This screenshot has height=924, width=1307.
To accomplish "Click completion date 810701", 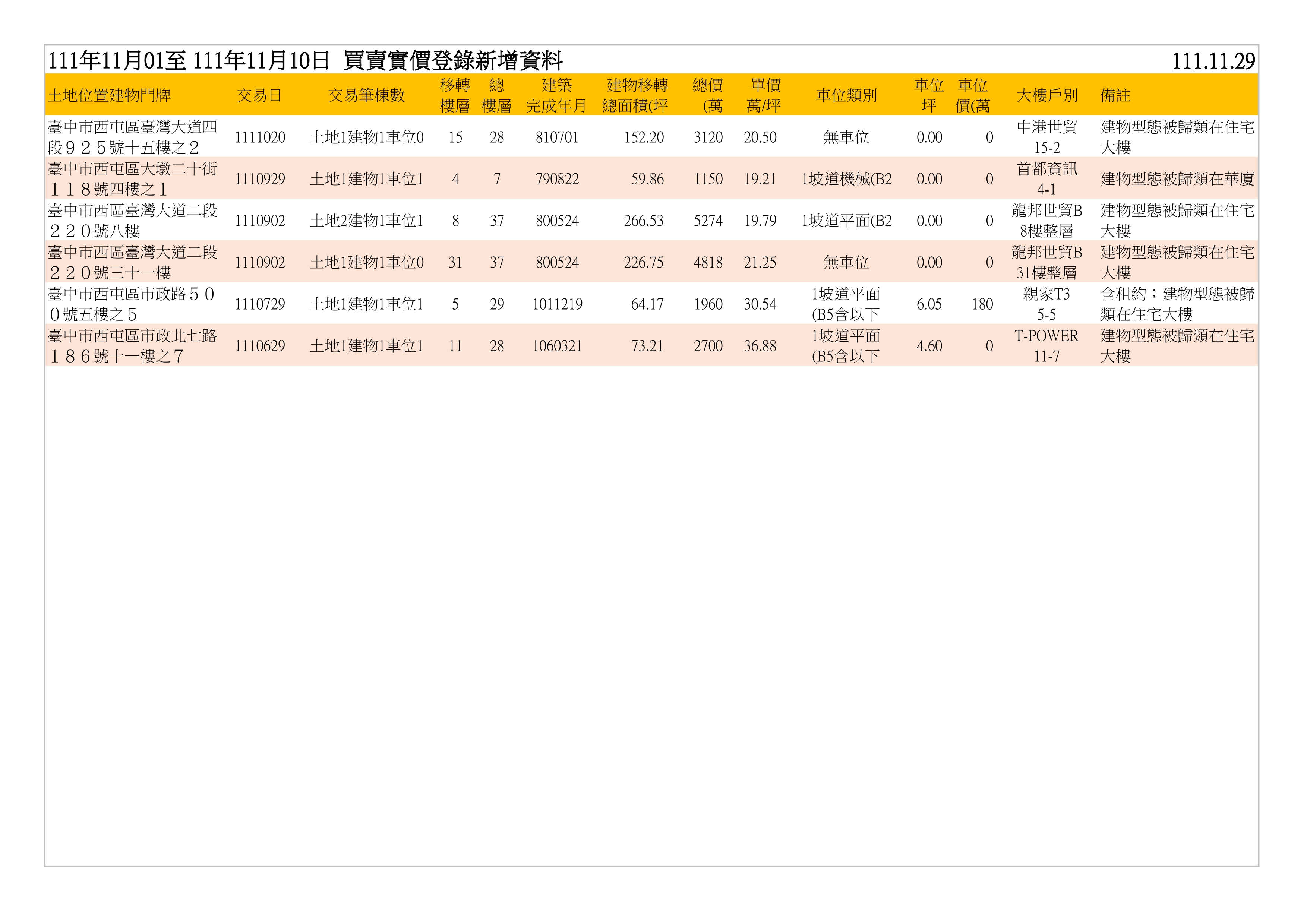I will point(557,137).
